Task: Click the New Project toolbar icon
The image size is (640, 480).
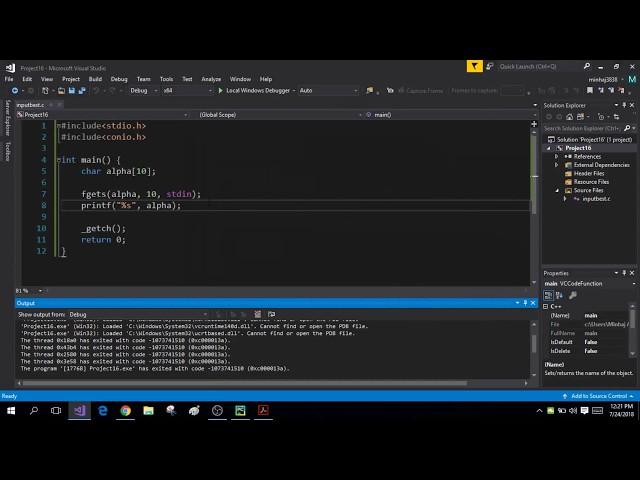Action: [x=45, y=91]
